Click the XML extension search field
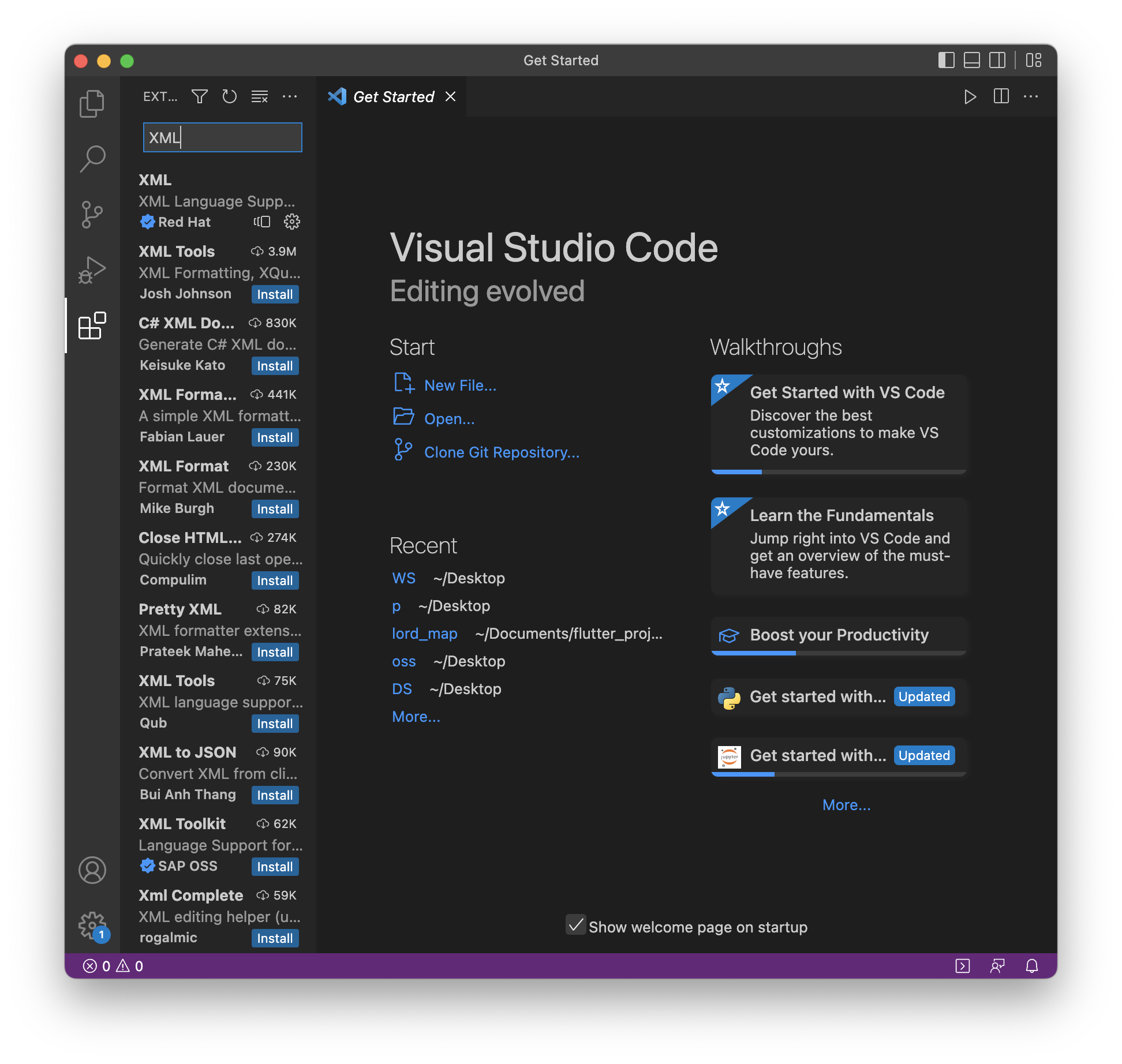The width and height of the screenshot is (1122, 1064). tap(223, 137)
